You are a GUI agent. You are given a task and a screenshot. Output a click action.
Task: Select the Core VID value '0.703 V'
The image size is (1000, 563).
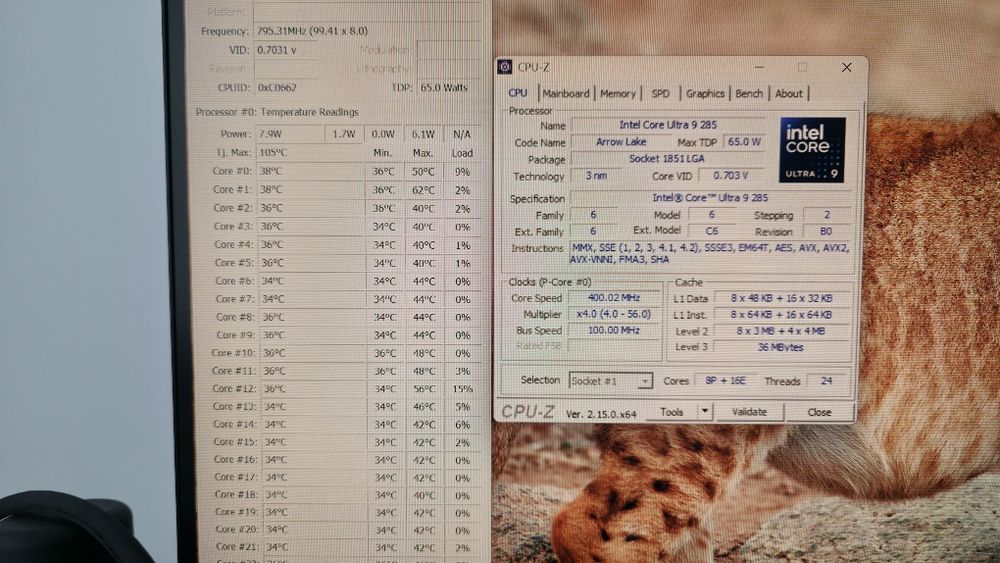tap(731, 175)
